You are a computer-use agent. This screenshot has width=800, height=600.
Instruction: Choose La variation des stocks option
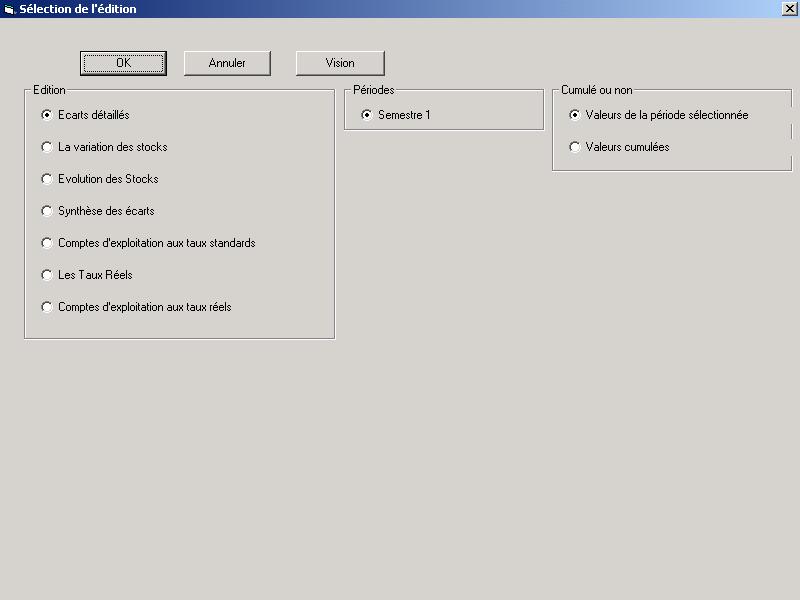(x=104, y=147)
